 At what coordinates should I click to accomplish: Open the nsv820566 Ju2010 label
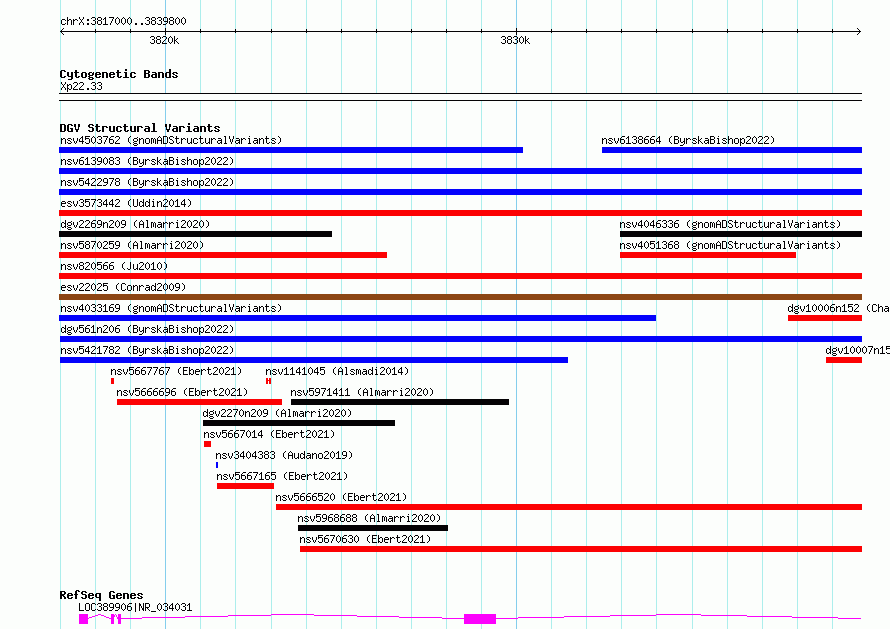(114, 266)
